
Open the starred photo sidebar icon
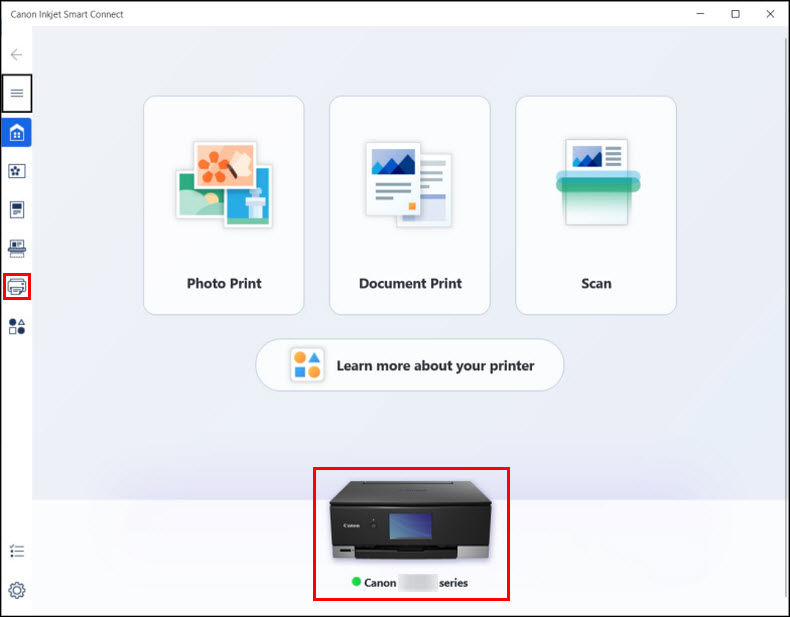click(17, 171)
